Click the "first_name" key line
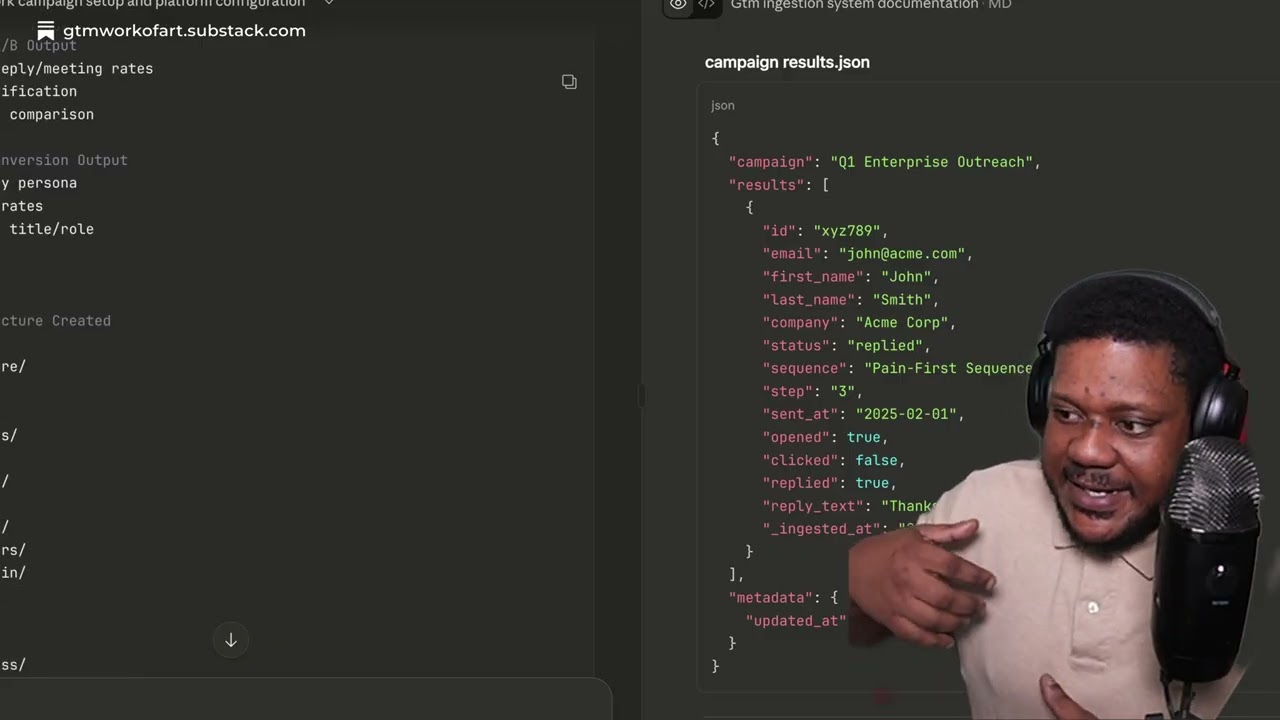 (850, 277)
